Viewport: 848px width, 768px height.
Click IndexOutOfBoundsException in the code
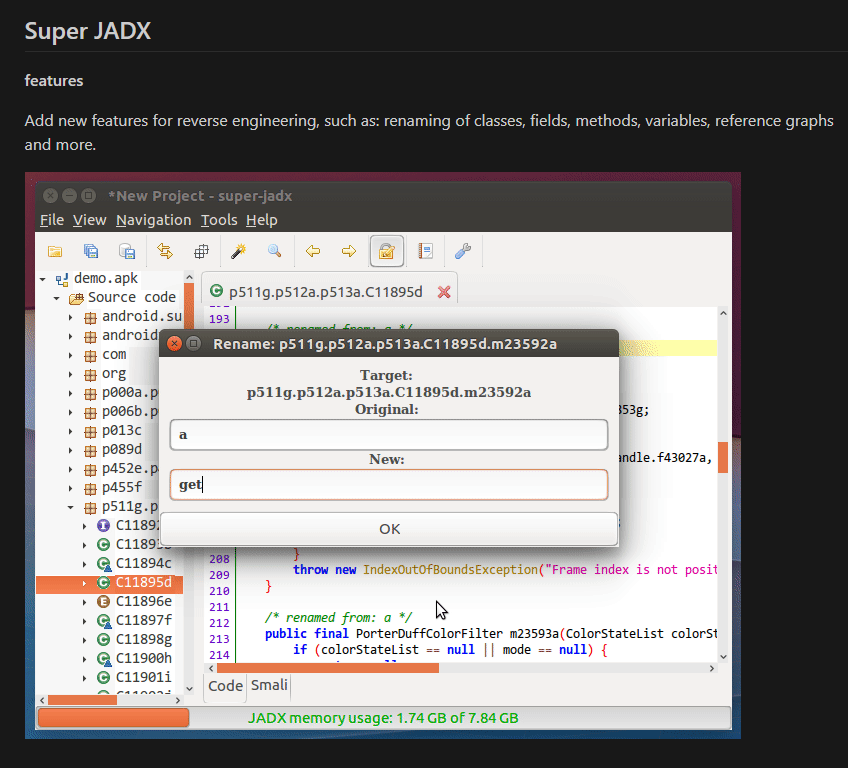[x=450, y=570]
